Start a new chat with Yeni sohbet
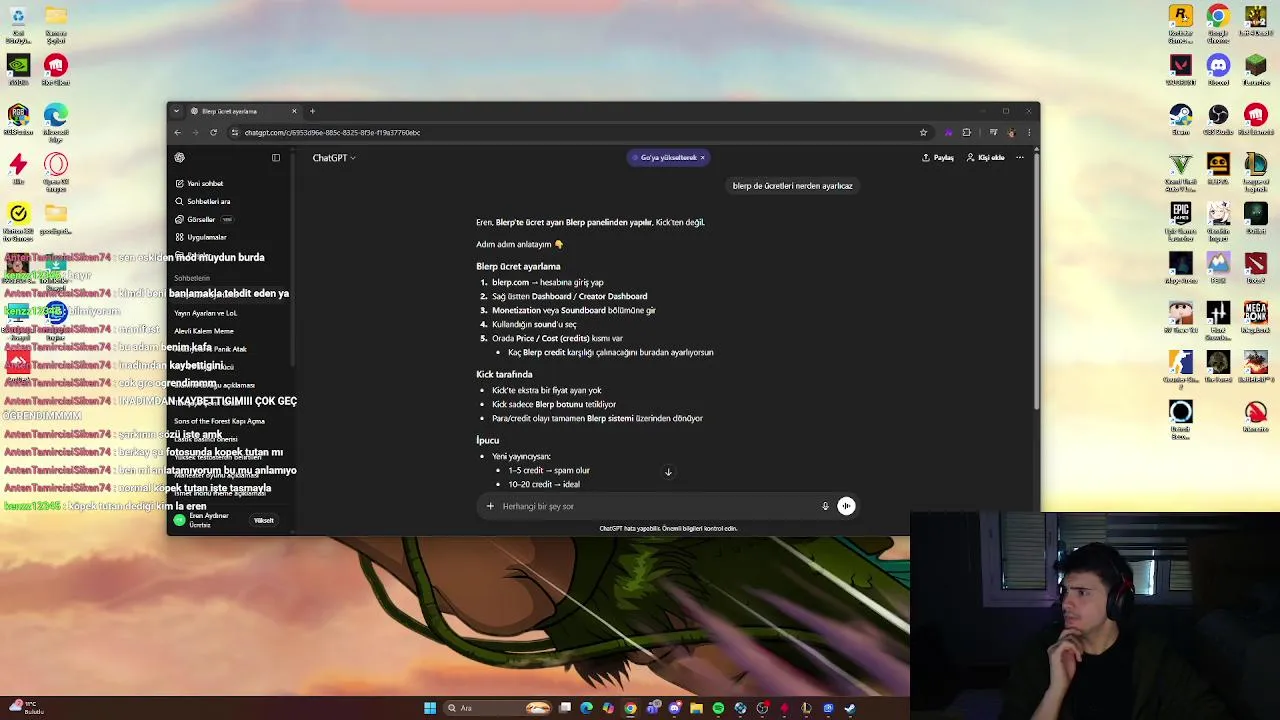1280x720 pixels. (x=200, y=183)
